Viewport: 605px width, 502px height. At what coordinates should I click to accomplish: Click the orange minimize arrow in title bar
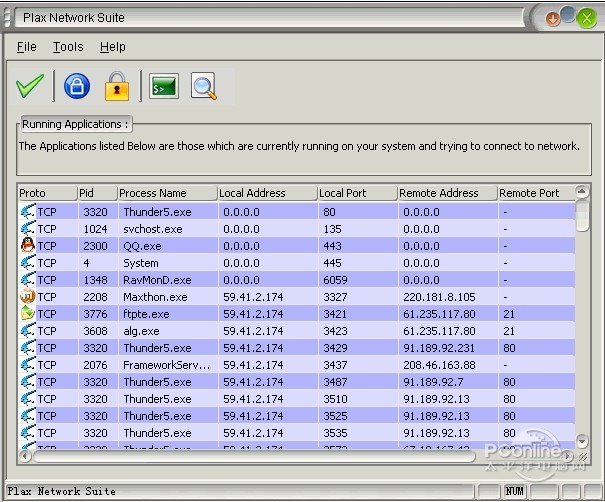click(553, 18)
